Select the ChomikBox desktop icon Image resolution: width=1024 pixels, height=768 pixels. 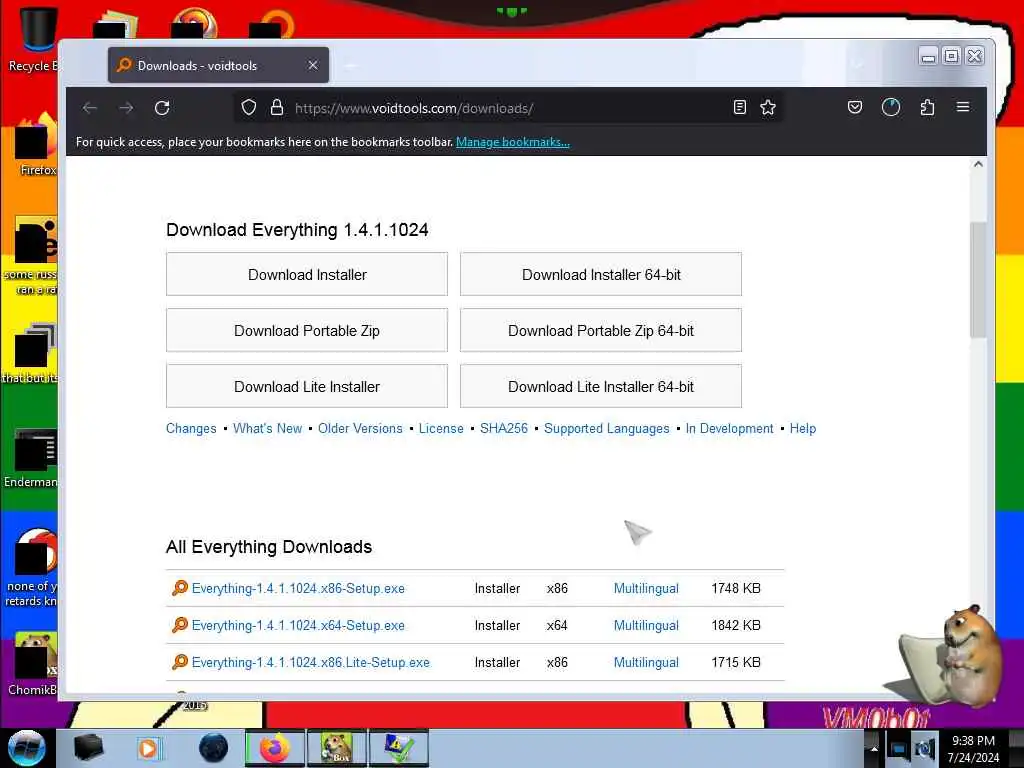32,663
